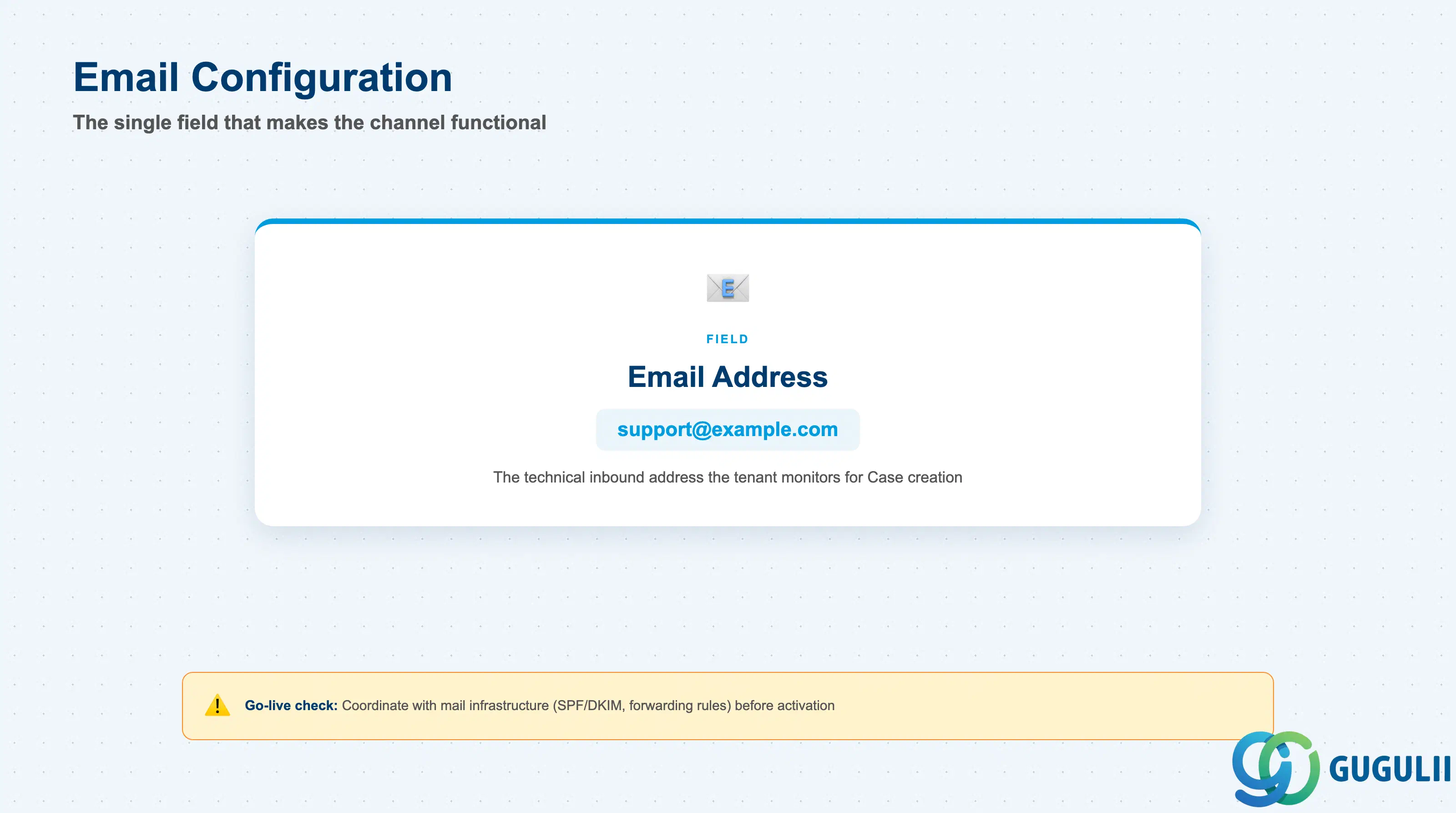Click the envelope E-mail icon in the card
Image resolution: width=1456 pixels, height=813 pixels.
(728, 288)
